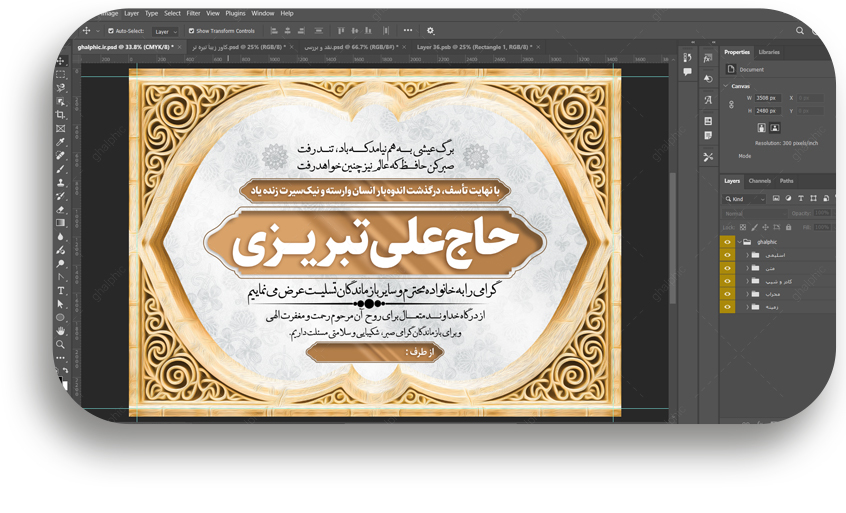Select the Crop tool
The image size is (846, 513).
(61, 115)
